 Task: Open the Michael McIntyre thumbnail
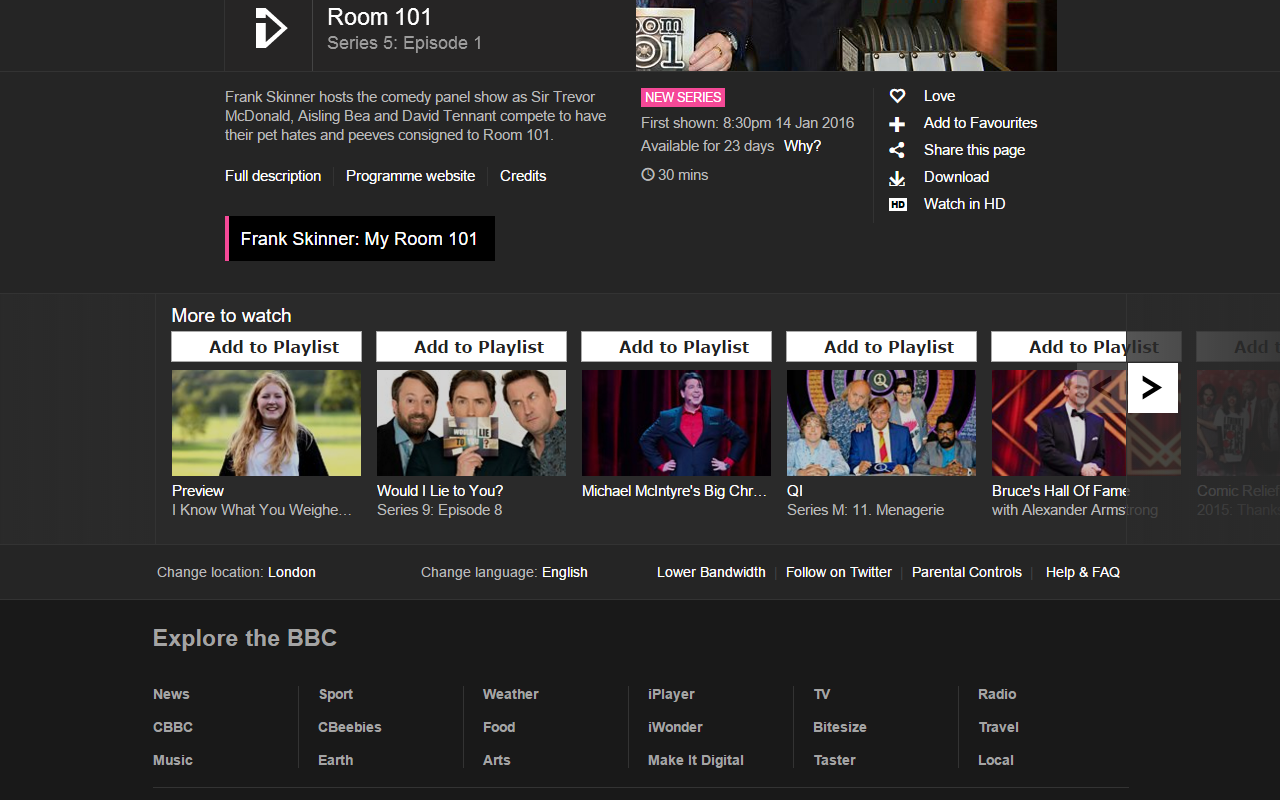[676, 423]
